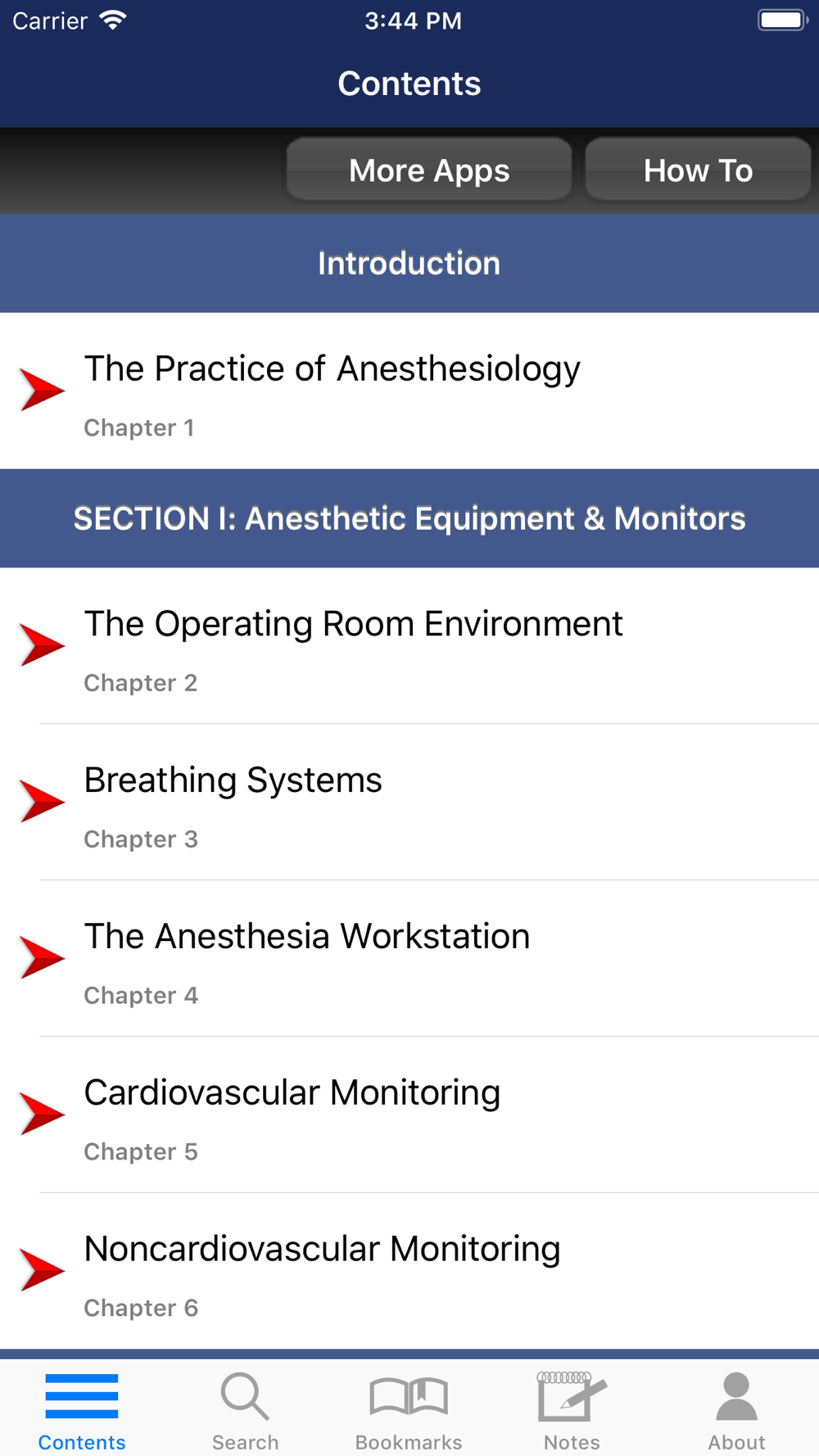Click red arrow beside Noncardiovascular Monitoring
The image size is (819, 1456).
42,1270
